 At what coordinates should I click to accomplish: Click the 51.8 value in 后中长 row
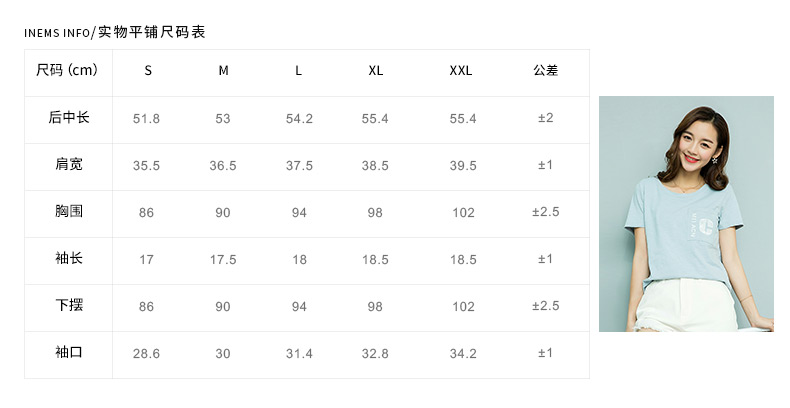click(x=147, y=119)
